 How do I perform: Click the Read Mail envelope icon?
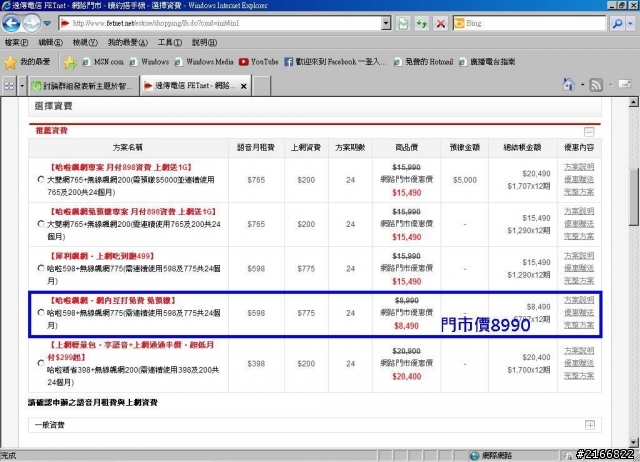(625, 84)
